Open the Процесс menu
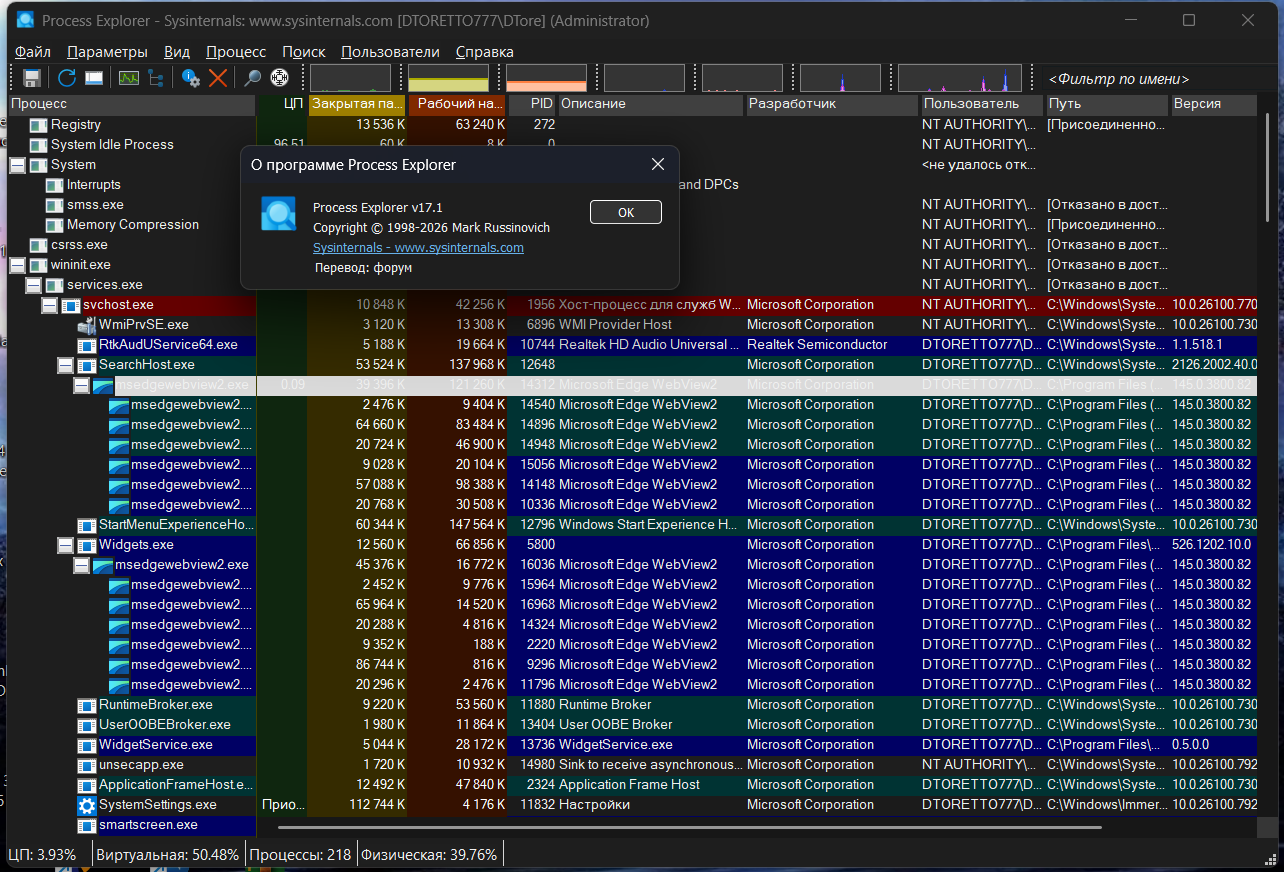This screenshot has height=872, width=1284. point(236,52)
